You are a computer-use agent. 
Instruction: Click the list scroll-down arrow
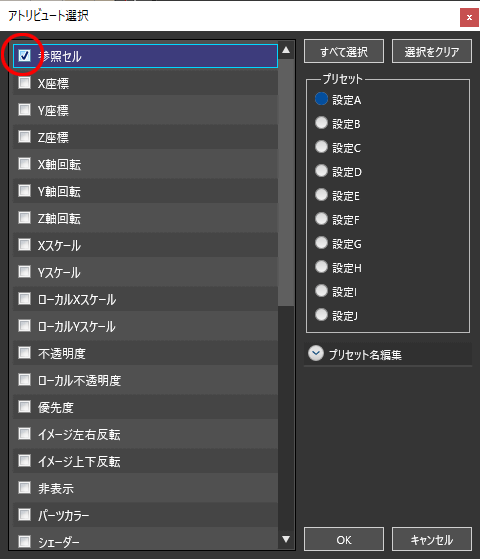tap(286, 539)
